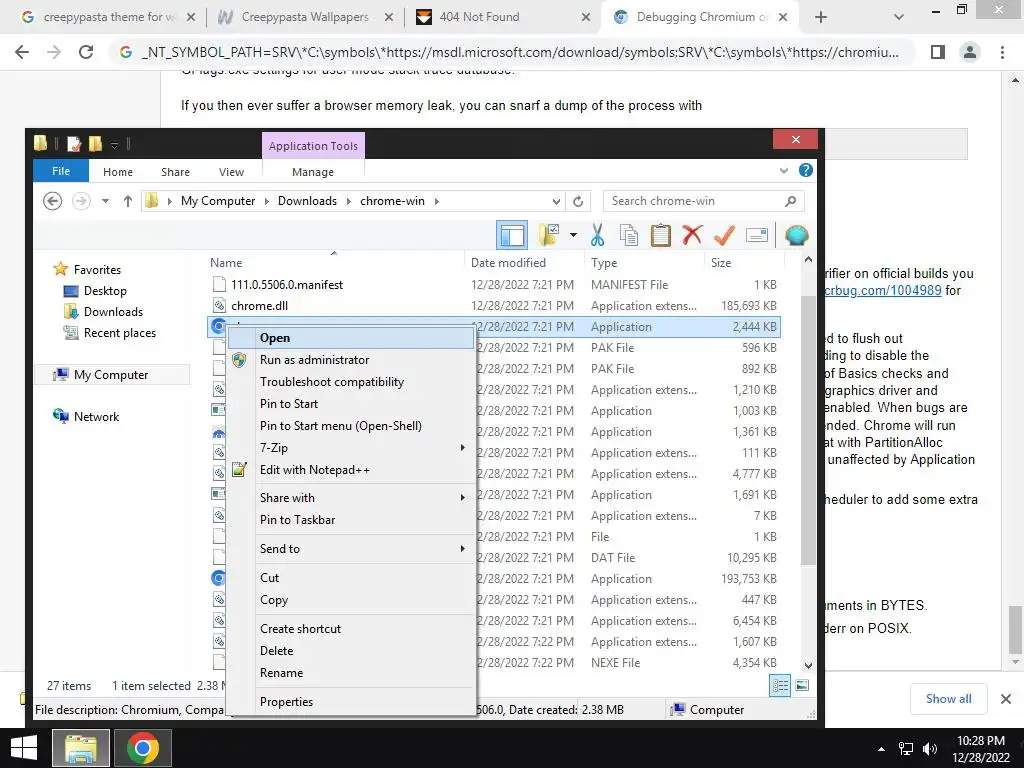Screen dimensions: 1024x768
Task: Switch to details view icon in status bar
Action: [780, 686]
